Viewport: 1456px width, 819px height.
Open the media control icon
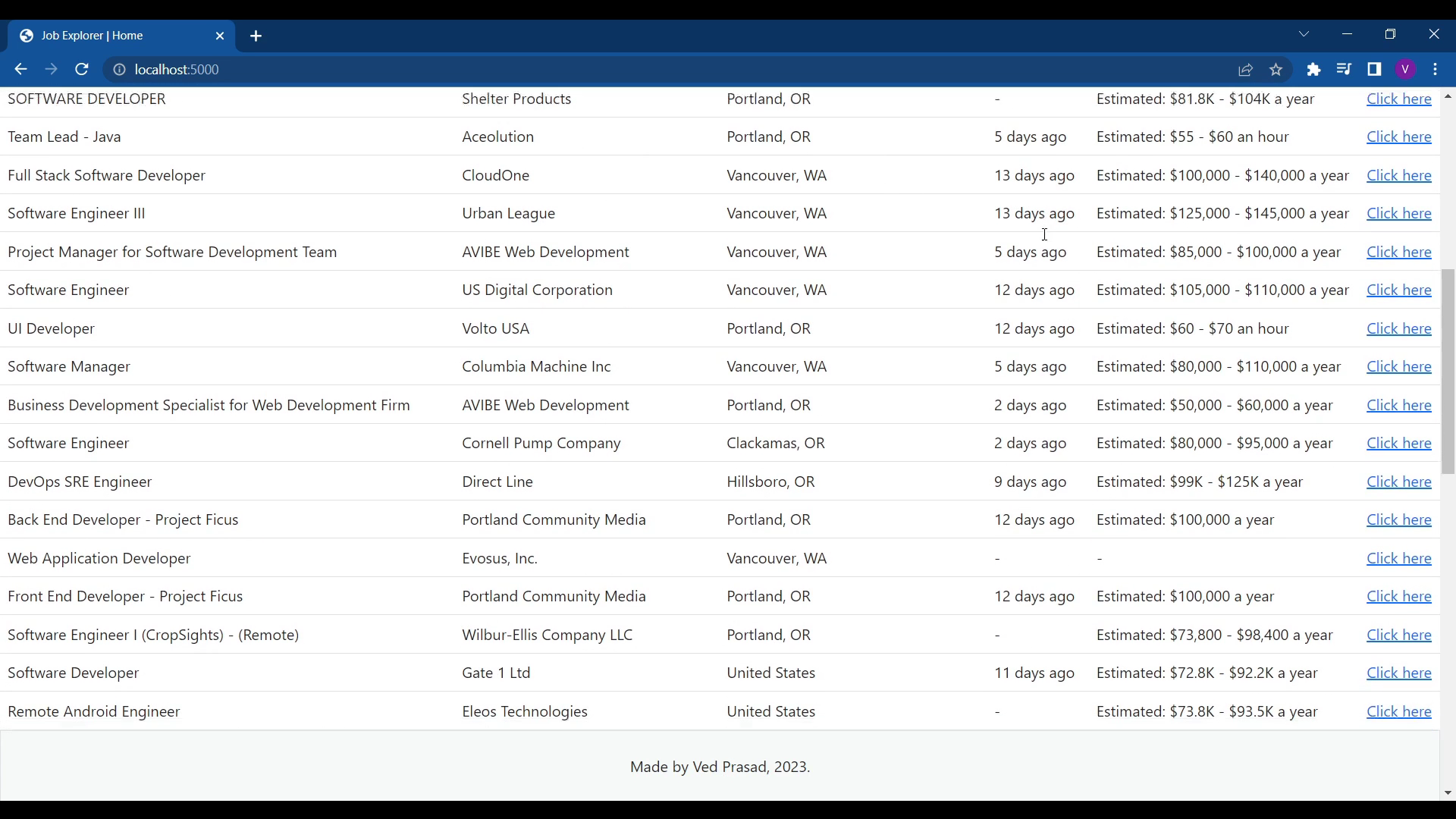(1344, 70)
